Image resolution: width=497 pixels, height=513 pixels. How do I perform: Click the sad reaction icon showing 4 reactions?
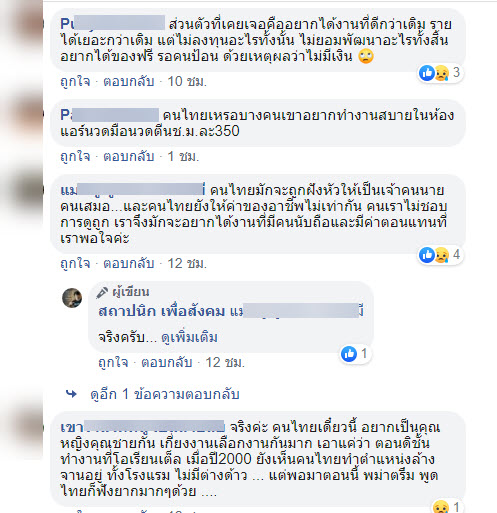(x=442, y=255)
